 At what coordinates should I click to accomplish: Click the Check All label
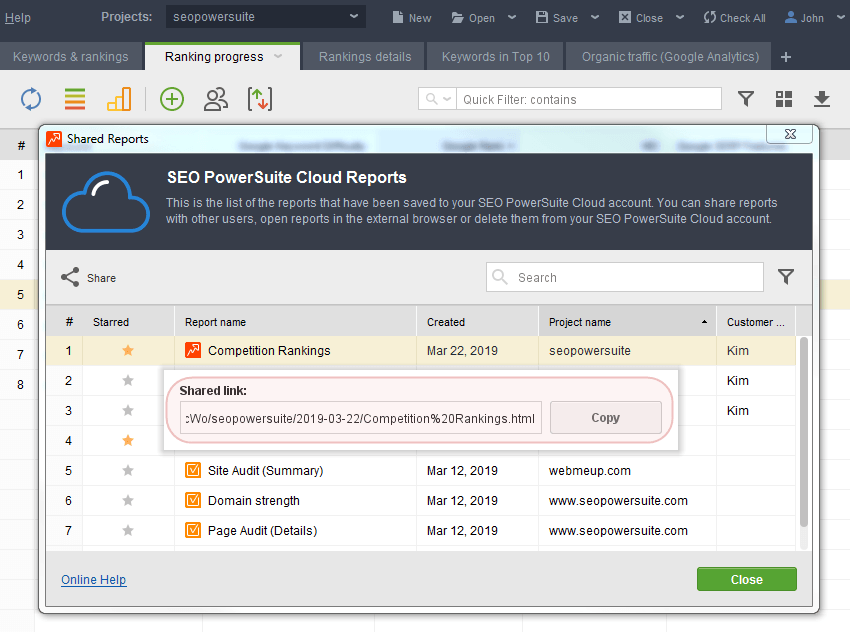click(742, 18)
